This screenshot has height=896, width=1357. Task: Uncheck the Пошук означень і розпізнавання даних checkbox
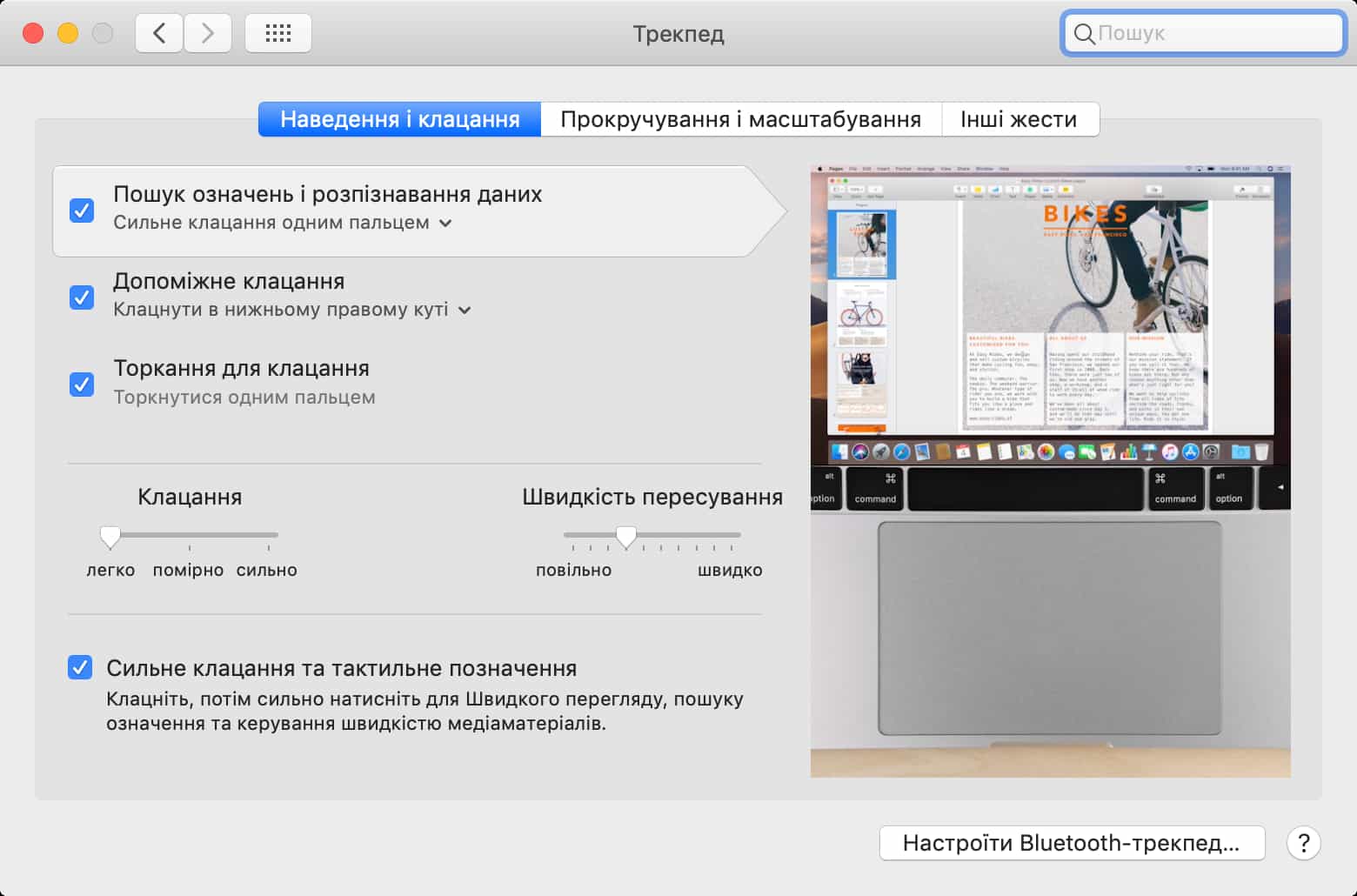pyautogui.click(x=82, y=211)
